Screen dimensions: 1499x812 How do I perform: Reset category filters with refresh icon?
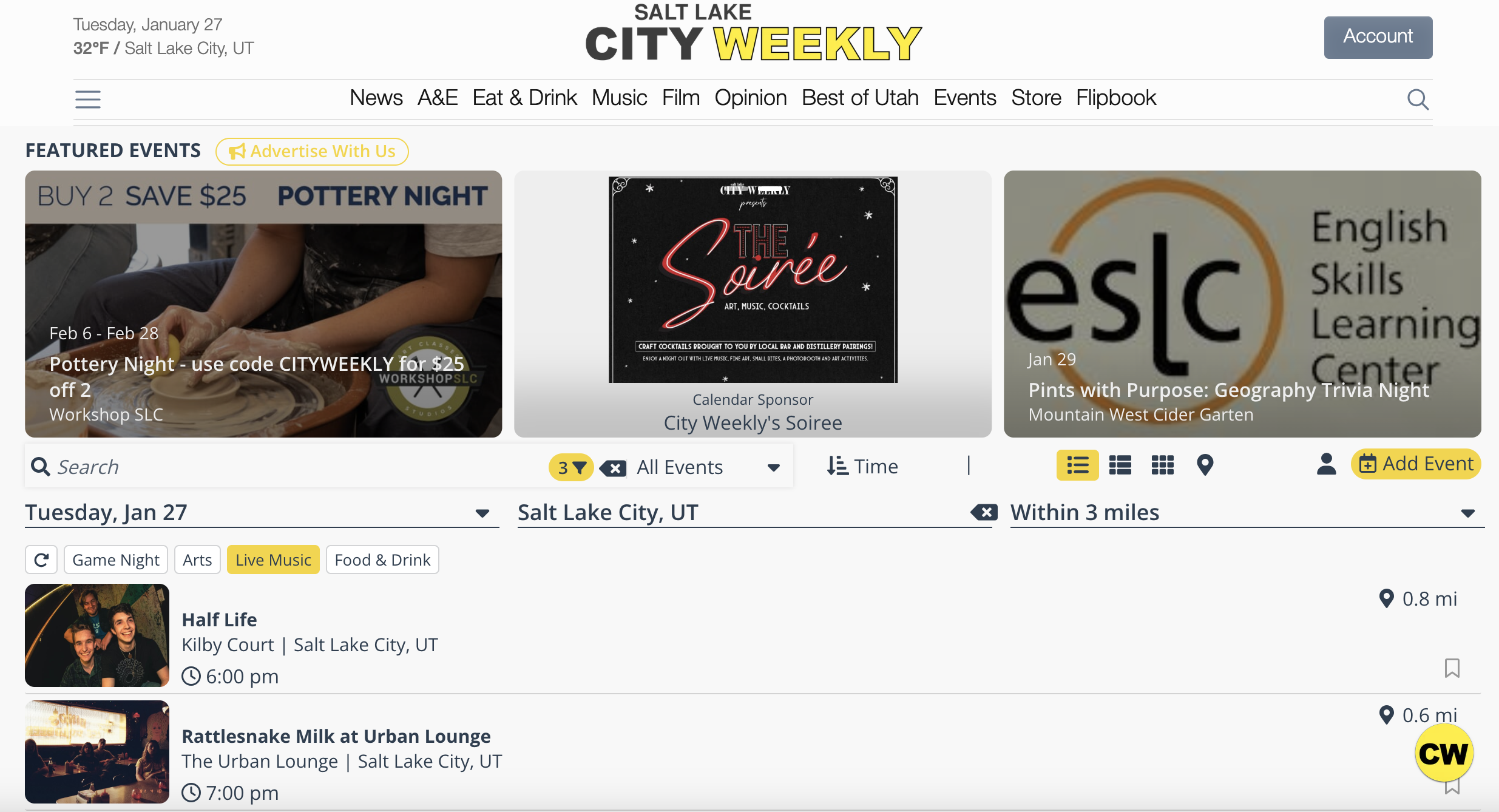[41, 560]
